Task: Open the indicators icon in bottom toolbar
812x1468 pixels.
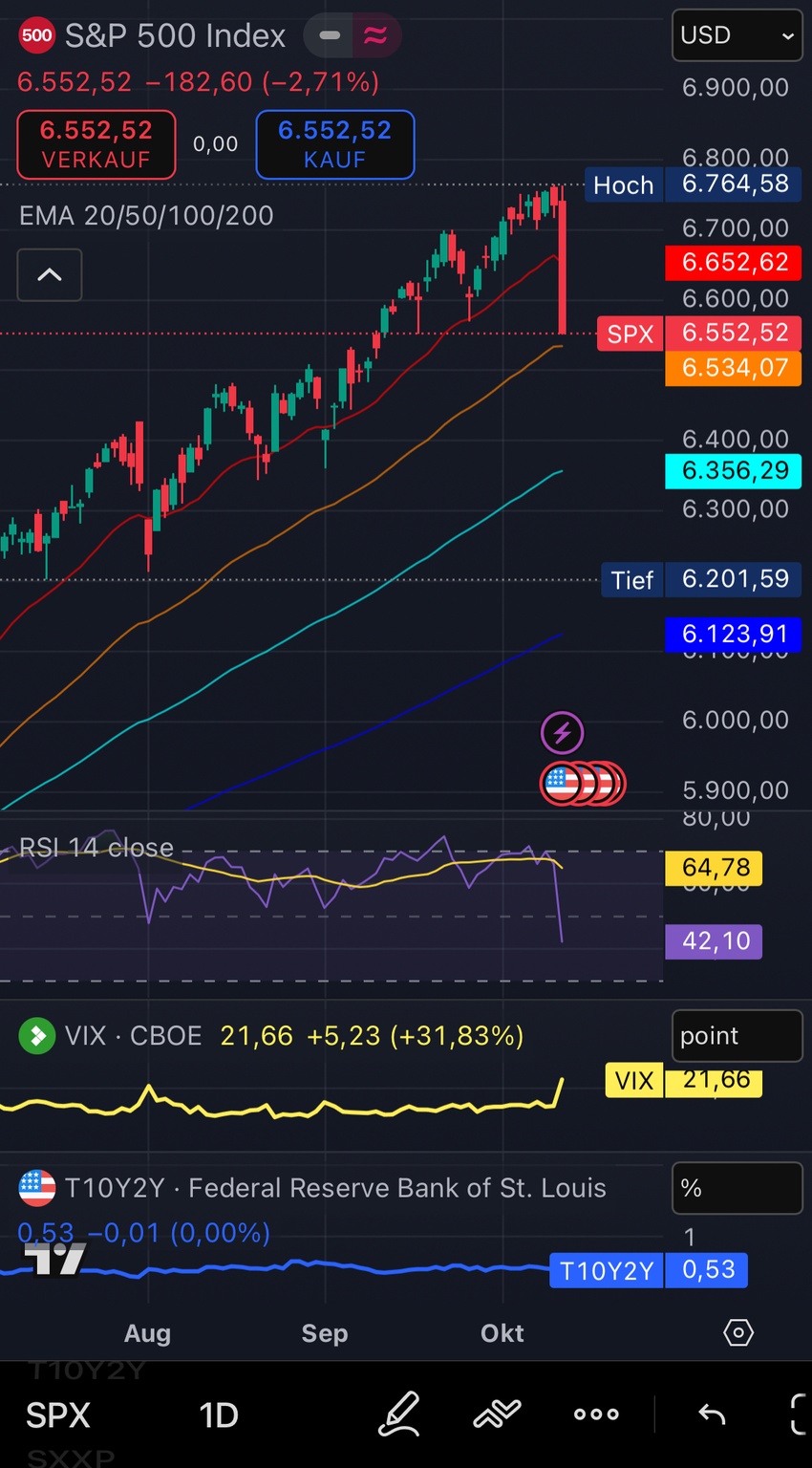Action: coord(498,1414)
